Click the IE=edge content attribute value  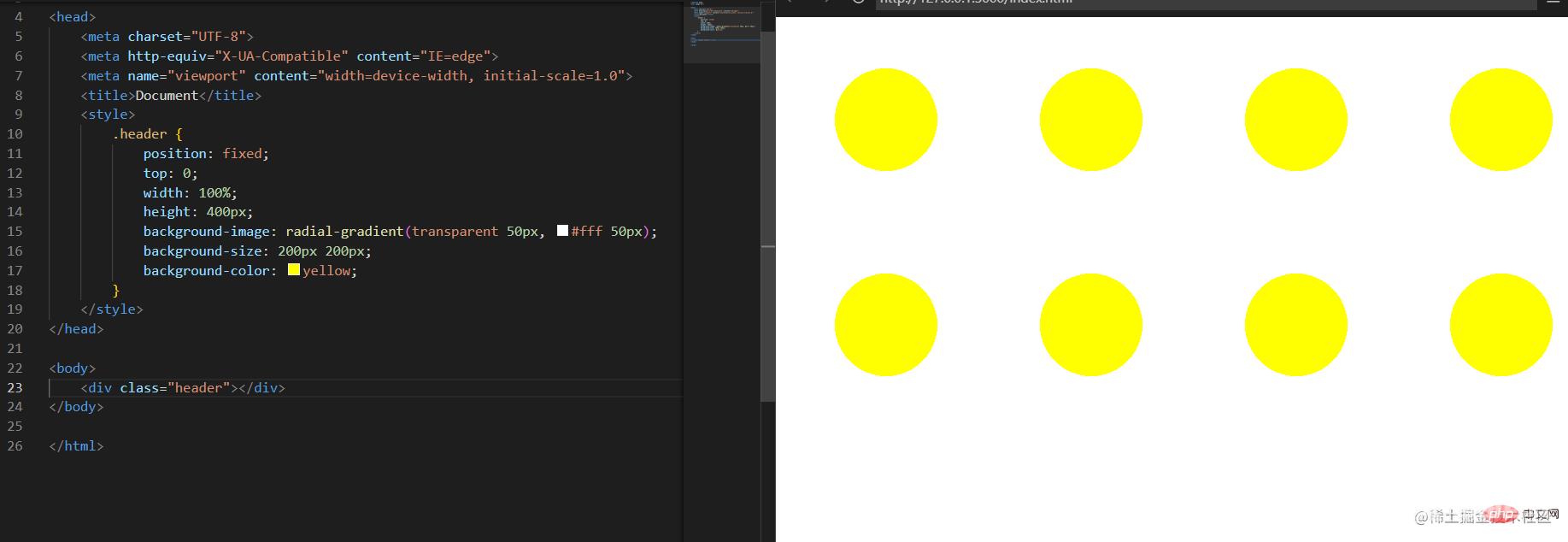pos(454,56)
